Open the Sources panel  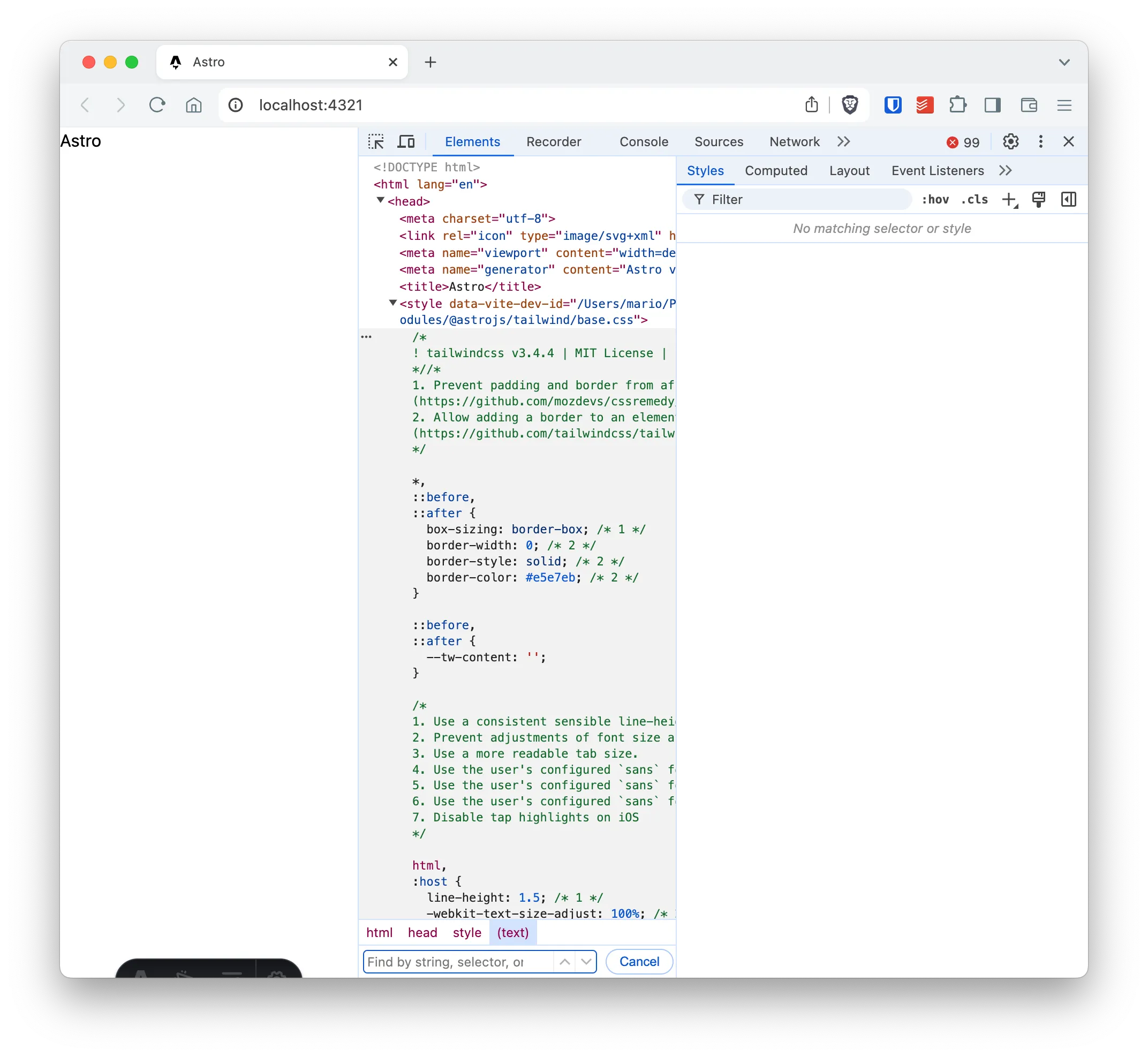(x=719, y=142)
